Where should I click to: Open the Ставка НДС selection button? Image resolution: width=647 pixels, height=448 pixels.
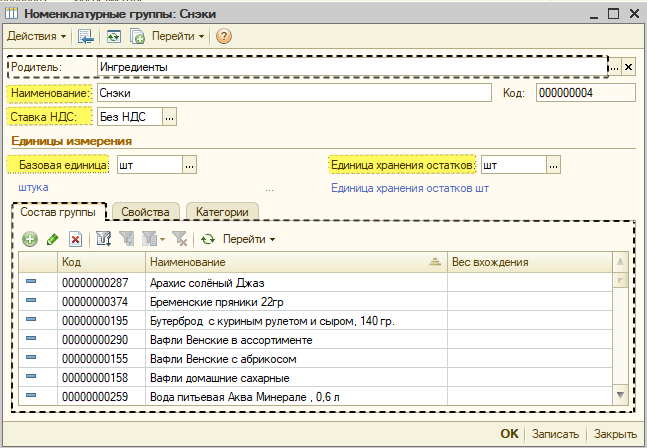[170, 117]
